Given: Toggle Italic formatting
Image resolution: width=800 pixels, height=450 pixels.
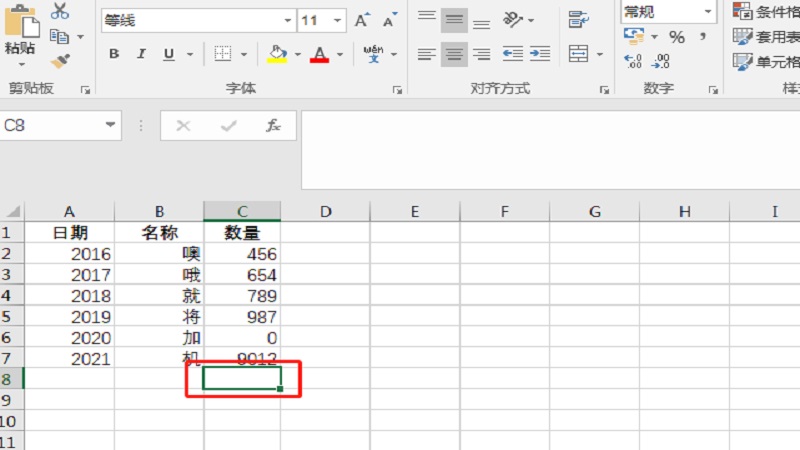Looking at the screenshot, I should (x=140, y=54).
